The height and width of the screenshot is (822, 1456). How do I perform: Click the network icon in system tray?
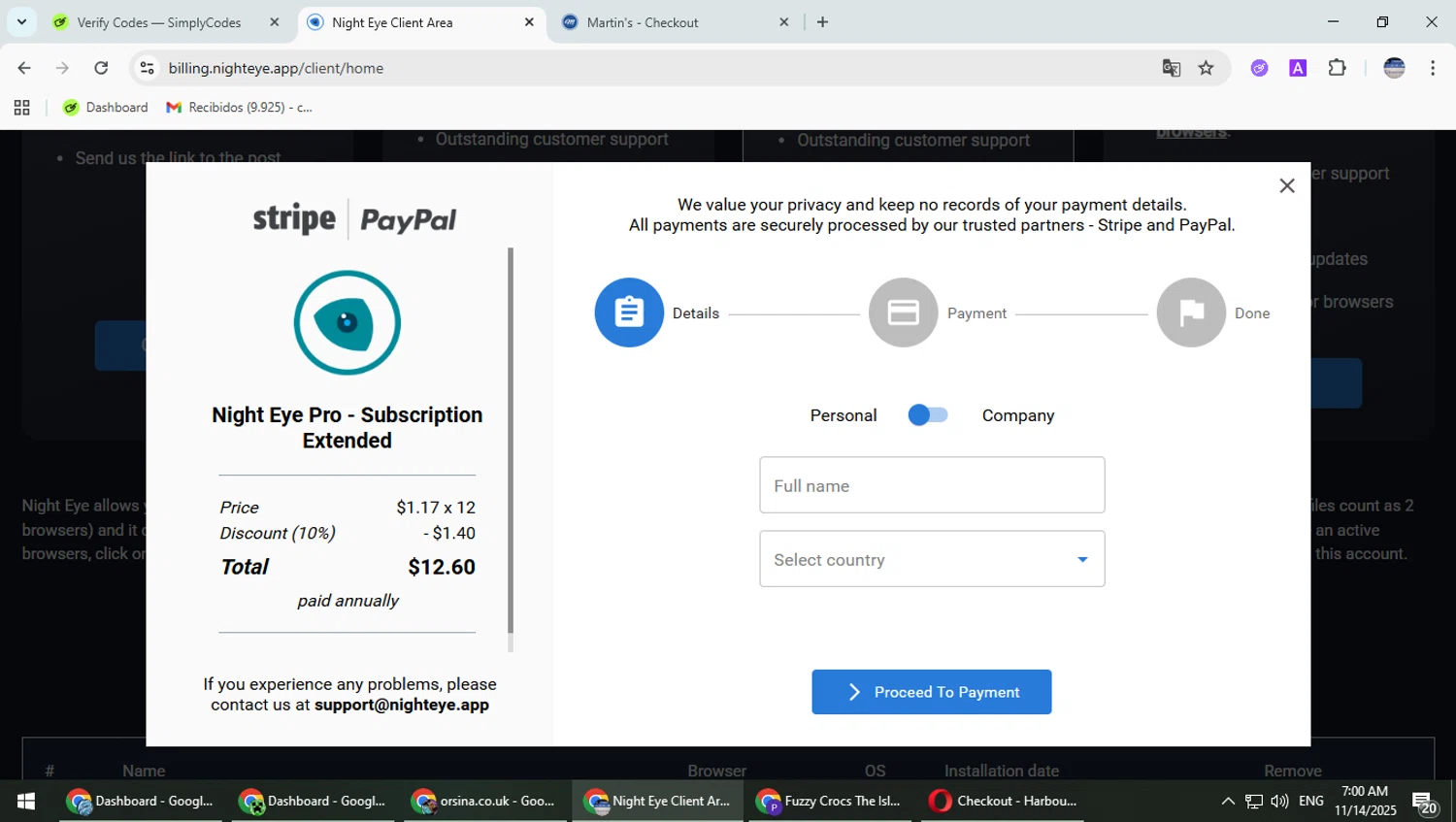pos(1254,802)
